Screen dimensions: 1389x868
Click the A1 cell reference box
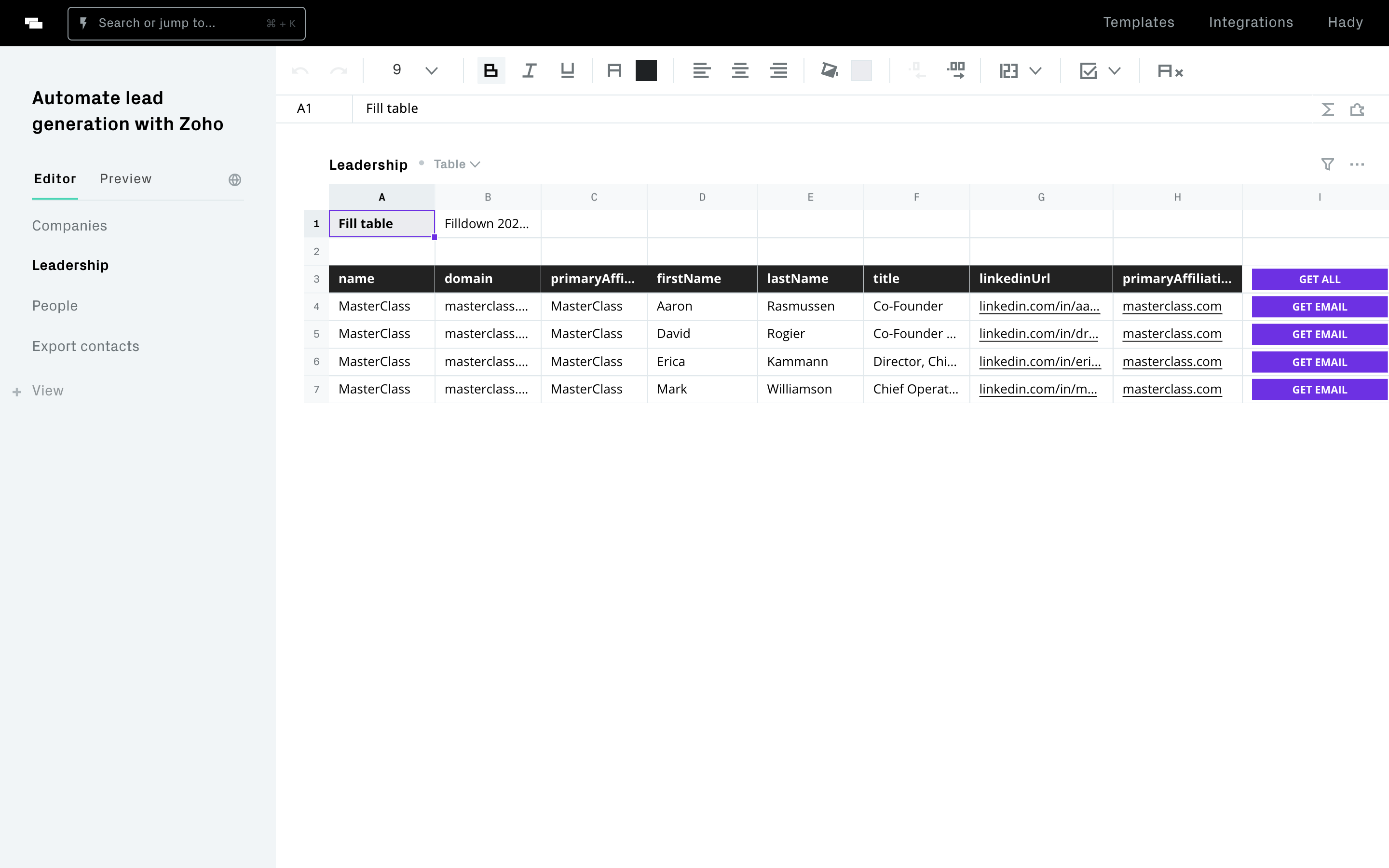point(314,108)
